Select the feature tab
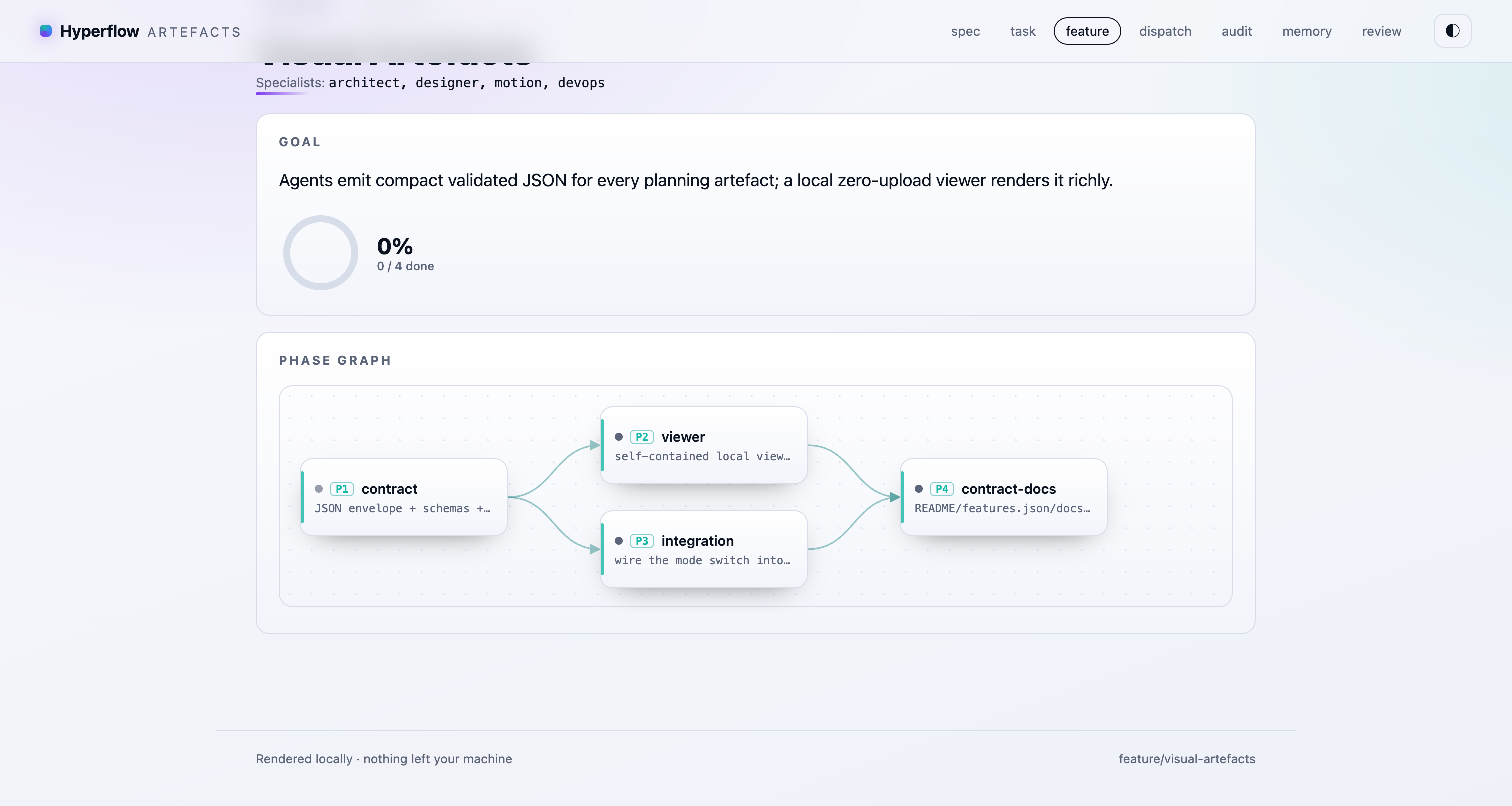The image size is (1512, 806). [1087, 31]
